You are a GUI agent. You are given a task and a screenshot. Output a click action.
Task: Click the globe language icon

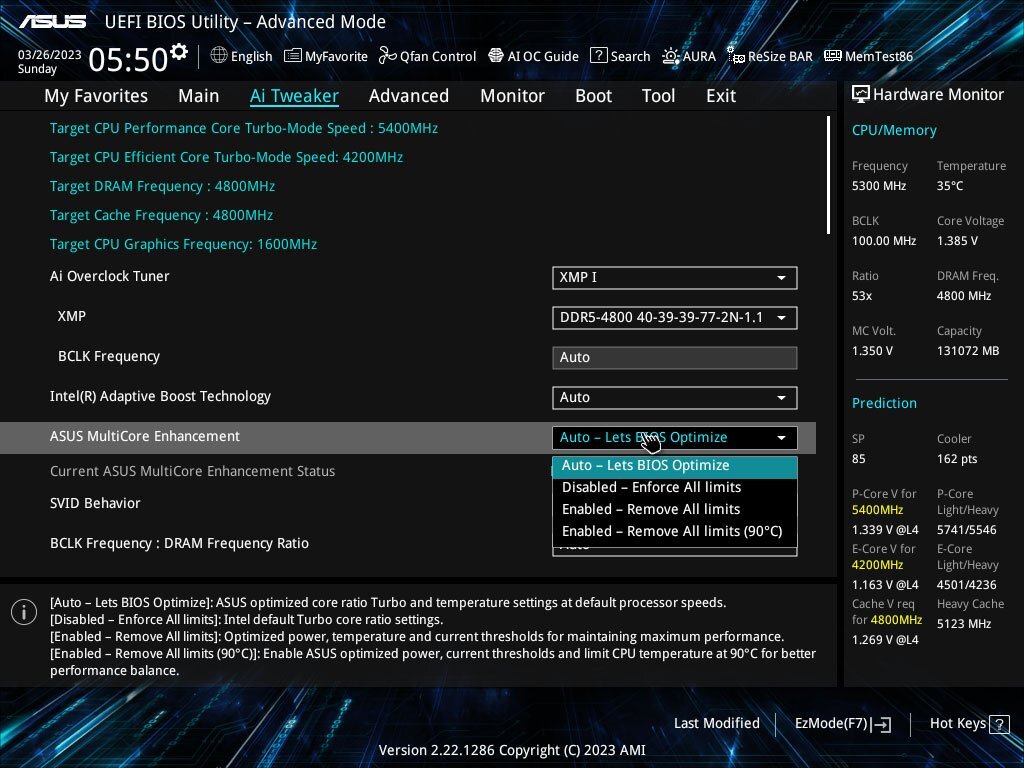219,56
